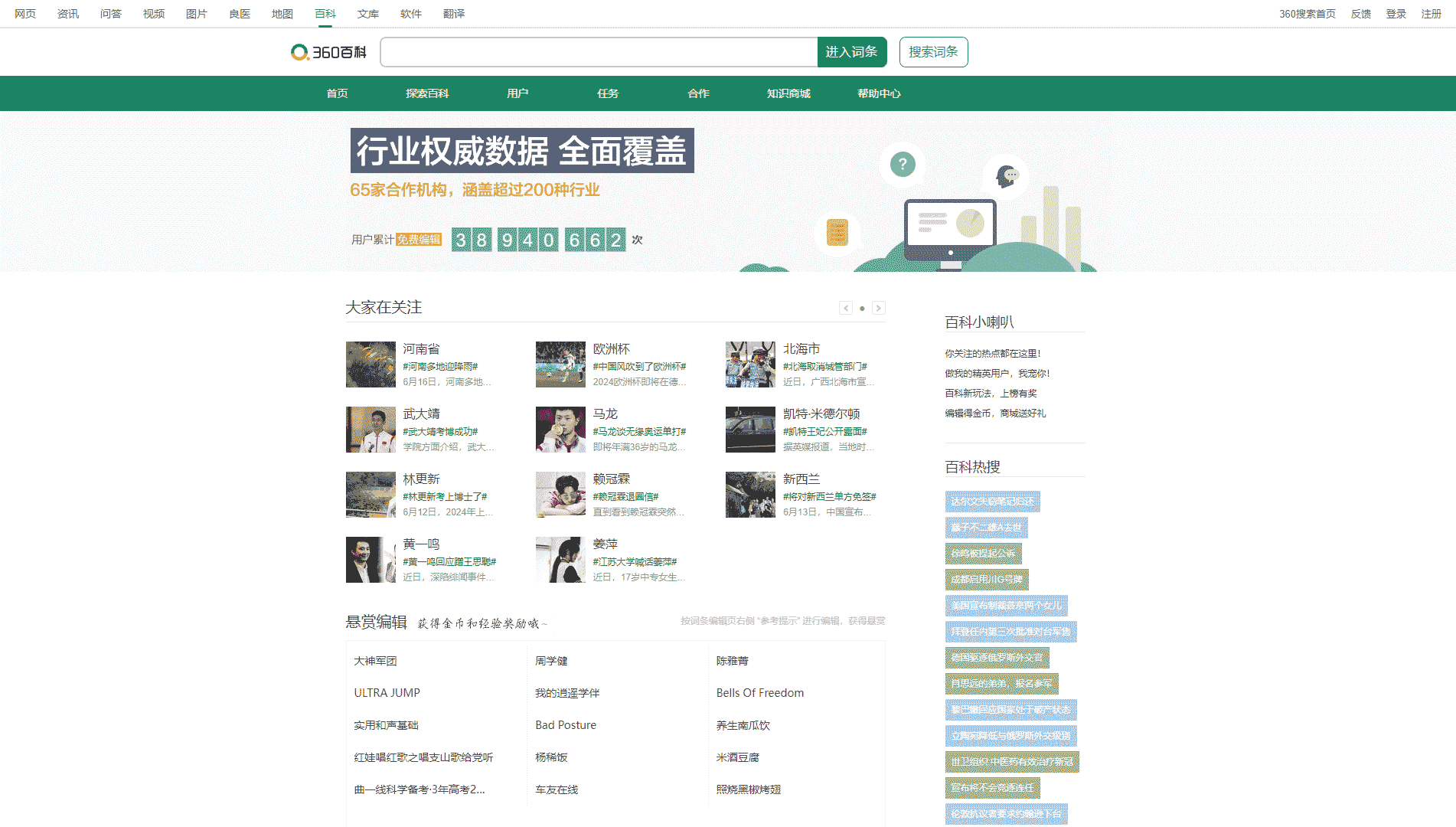Screen dimensions: 1456x827
Task: Open the 河南省 thumbnail image
Action: (x=371, y=364)
